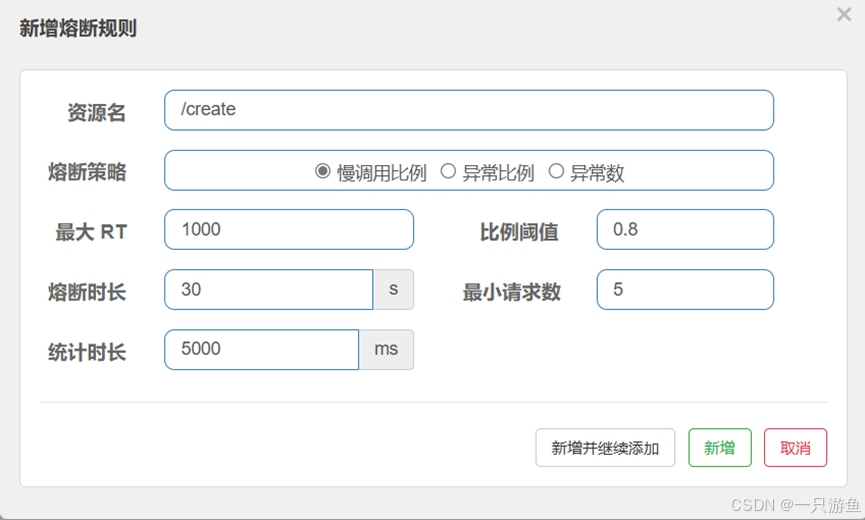Click the 资源名 label

pyautogui.click(x=97, y=112)
